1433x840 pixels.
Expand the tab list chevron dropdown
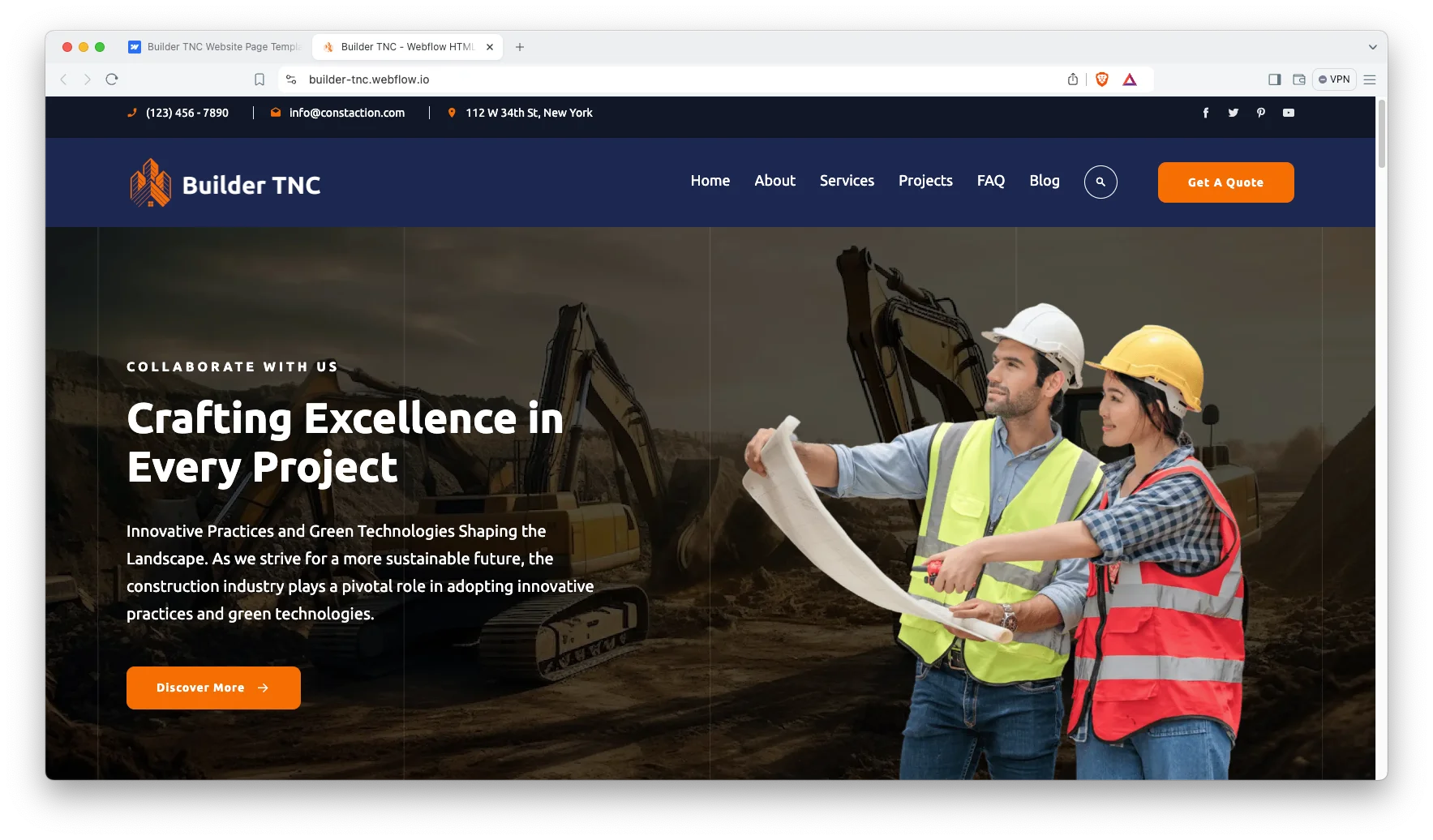(1373, 47)
